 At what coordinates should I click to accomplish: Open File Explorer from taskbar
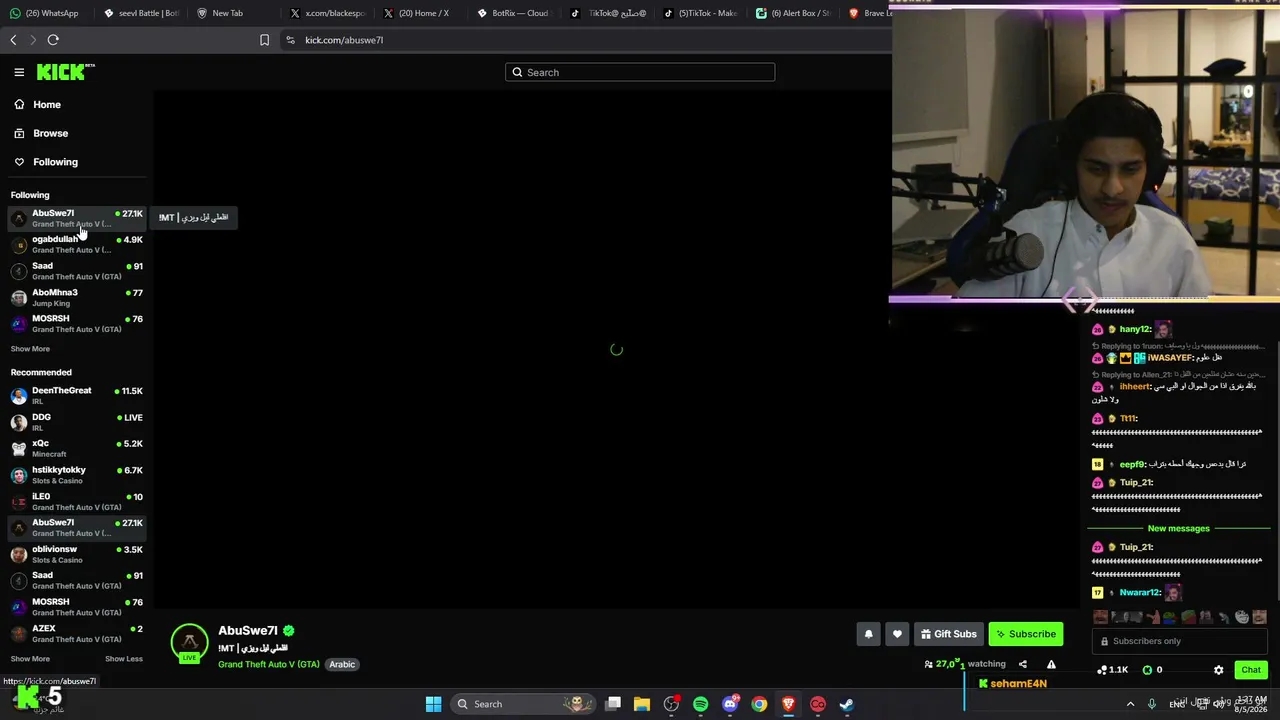[x=642, y=704]
